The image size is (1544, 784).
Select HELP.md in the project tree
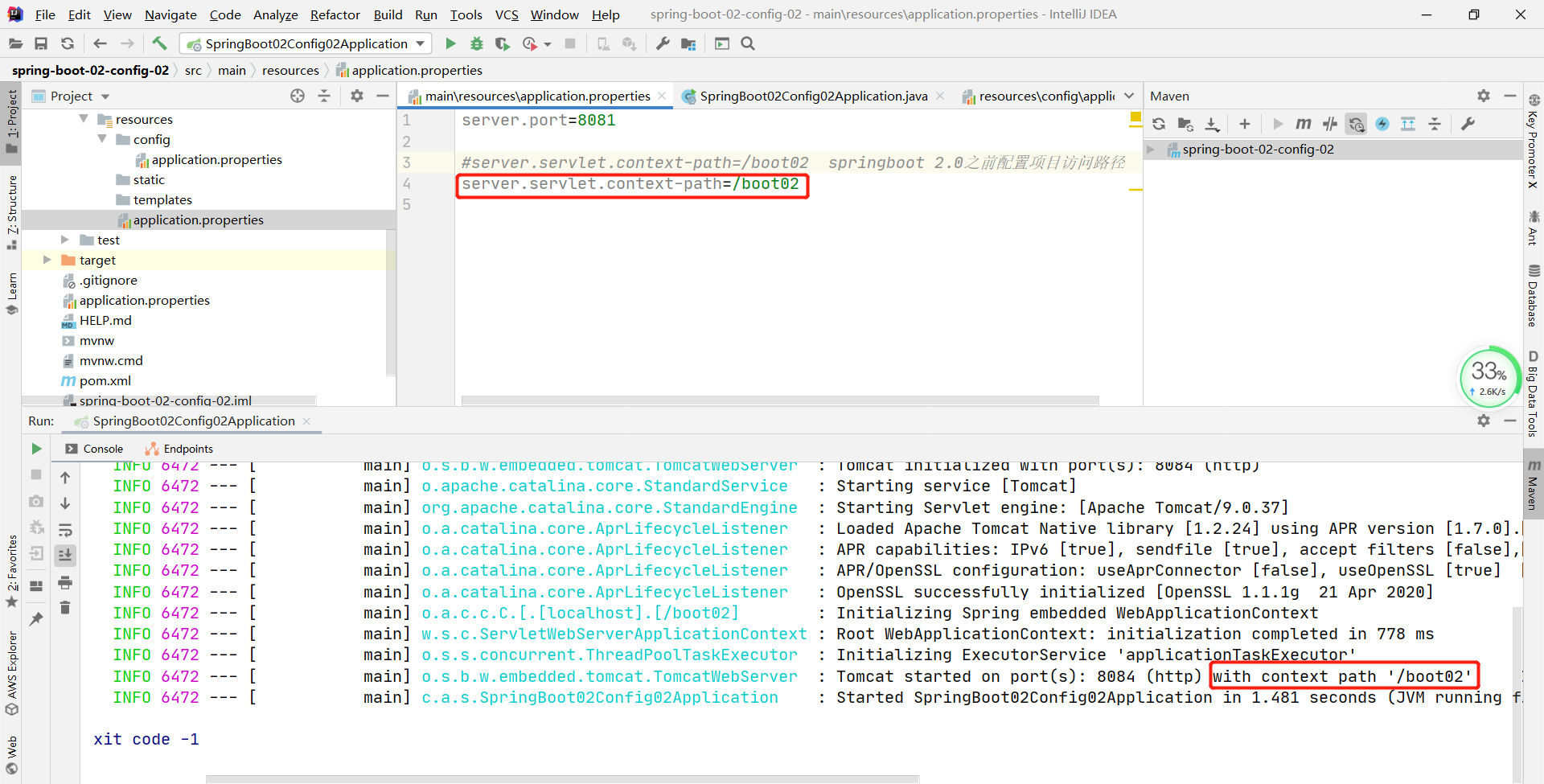coord(105,320)
